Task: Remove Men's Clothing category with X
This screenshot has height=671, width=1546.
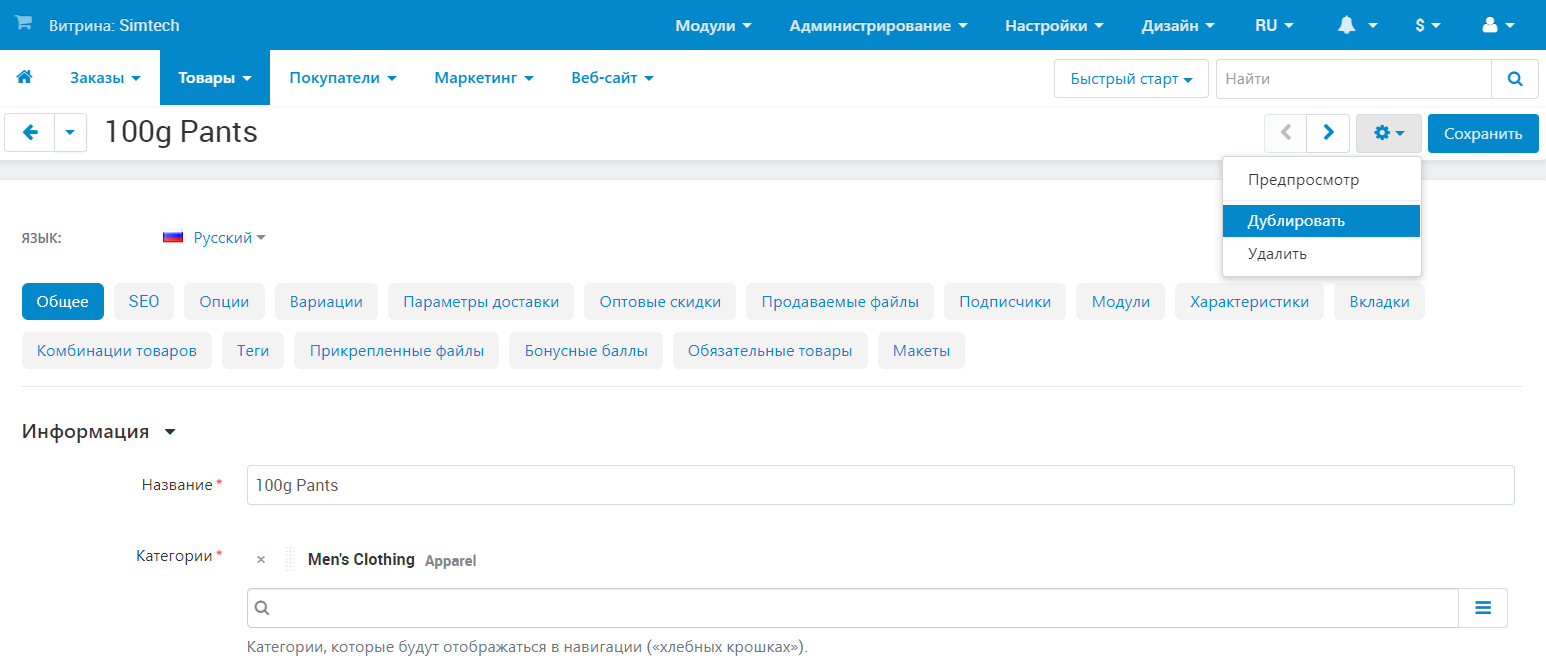Action: (x=261, y=560)
